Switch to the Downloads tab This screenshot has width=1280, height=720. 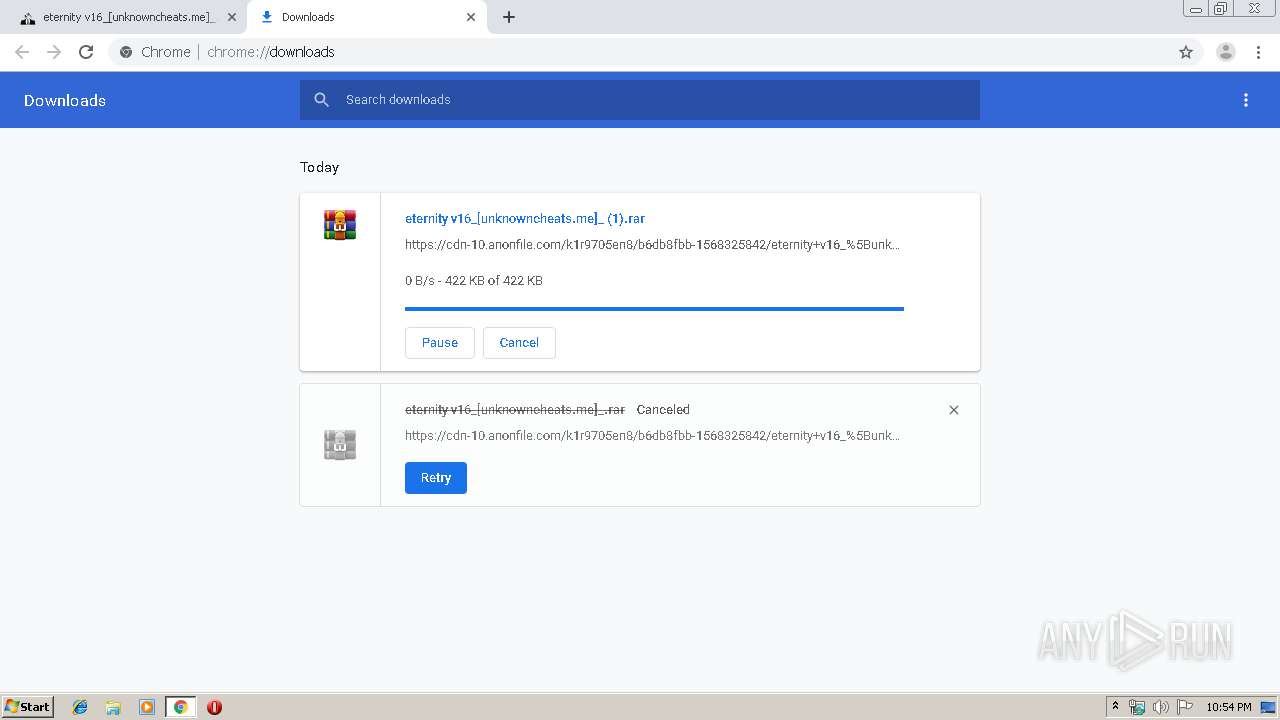366,17
